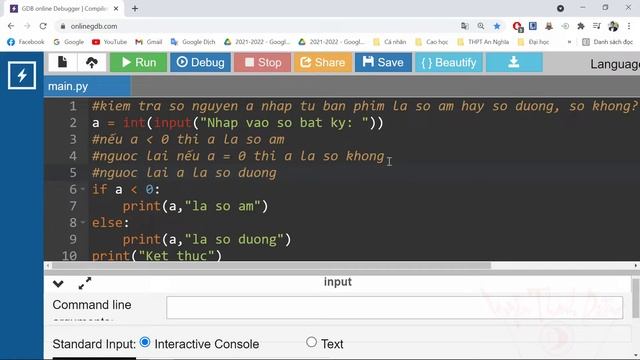Open the Google bookmark
Viewport: 640px width, 360px height.
68,42
